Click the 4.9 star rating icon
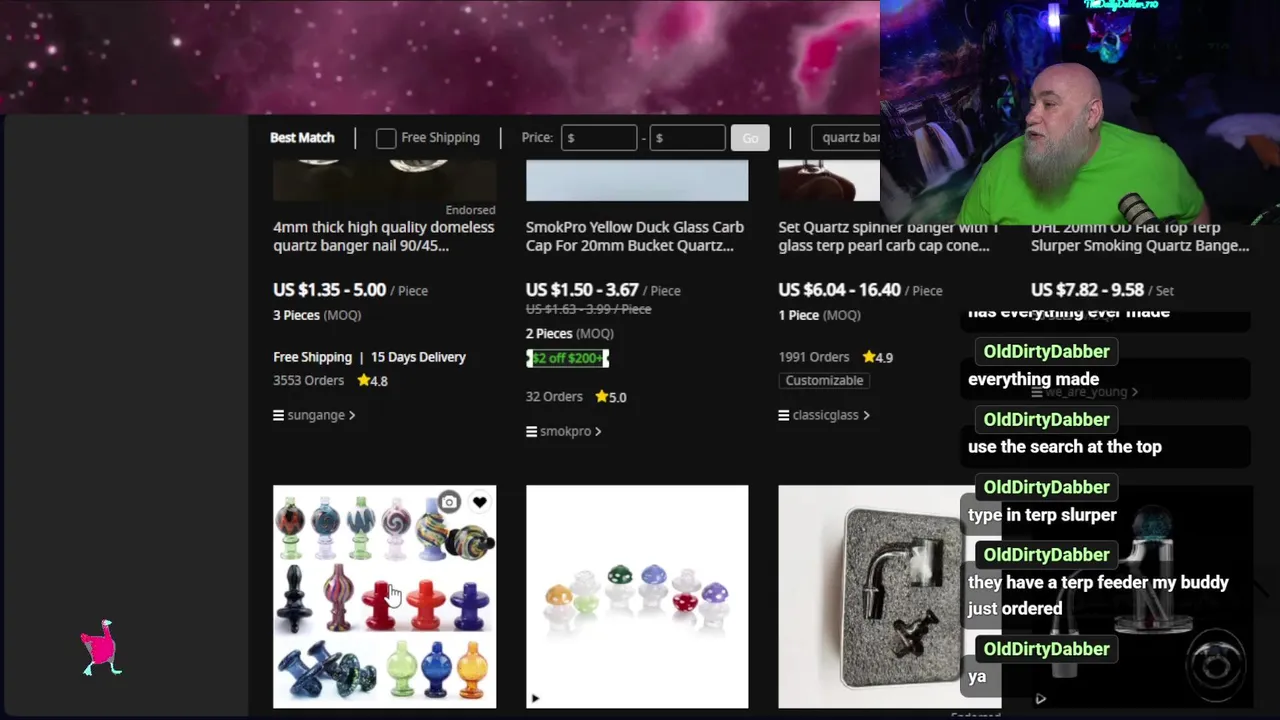The image size is (1280, 720). coord(870,357)
